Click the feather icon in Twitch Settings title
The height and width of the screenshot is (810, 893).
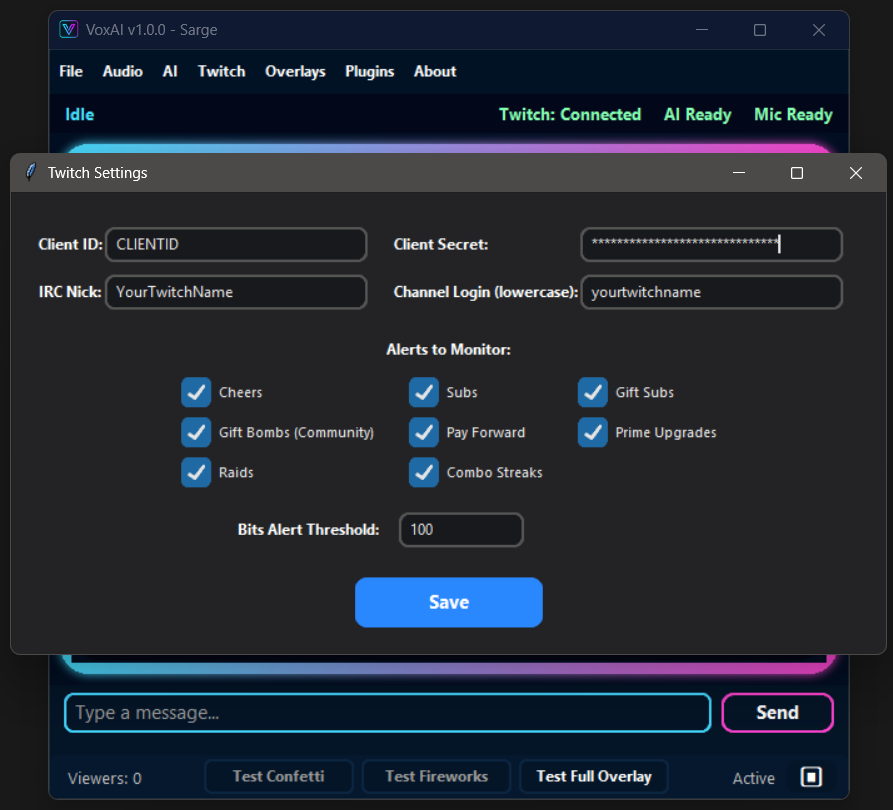click(31, 172)
